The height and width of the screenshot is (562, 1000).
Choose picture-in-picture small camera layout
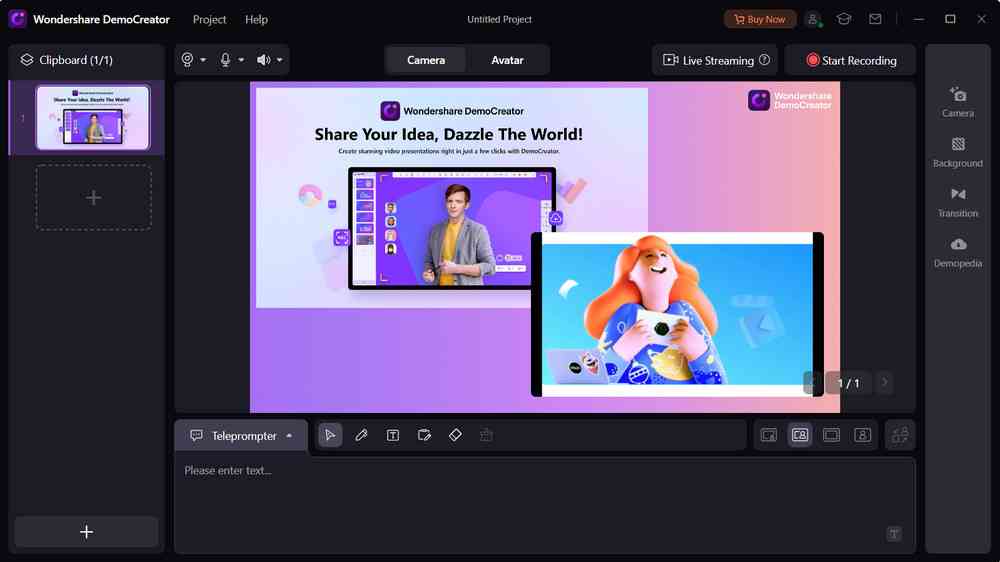pos(768,435)
